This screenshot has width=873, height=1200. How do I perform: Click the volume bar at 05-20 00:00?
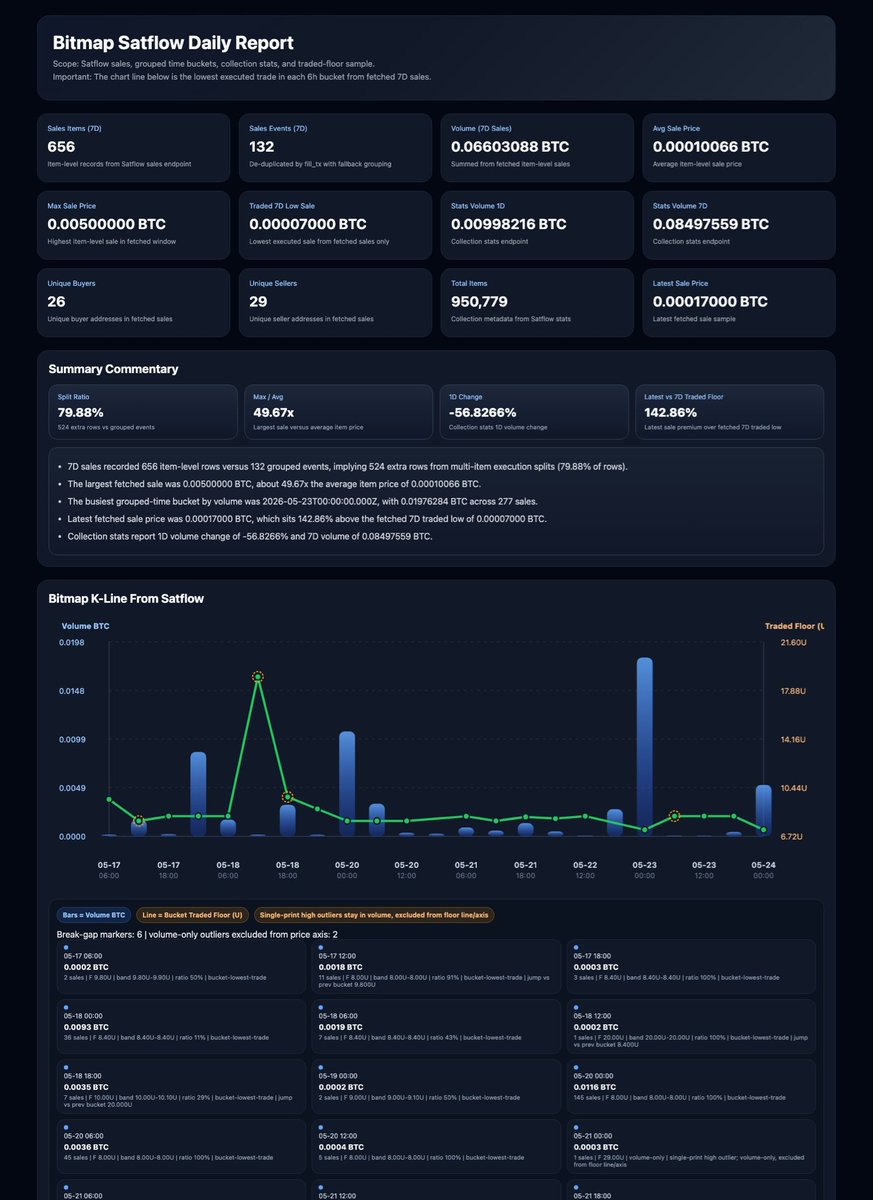click(x=347, y=784)
